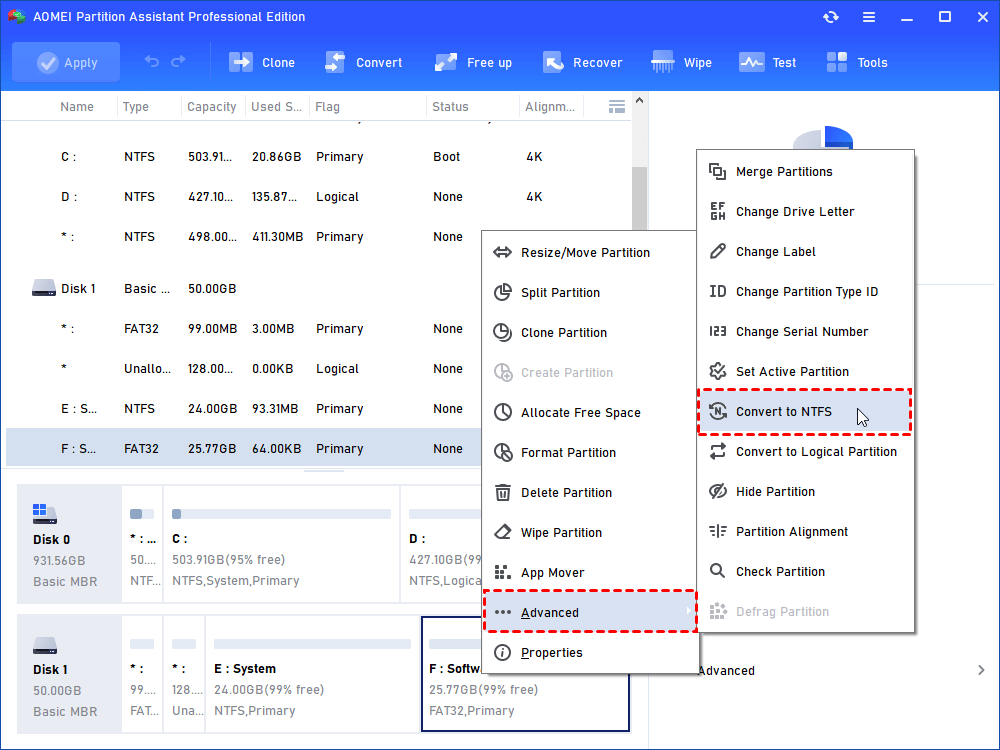The width and height of the screenshot is (1000, 750).
Task: Select Merge Partitions in submenu
Action: pos(784,172)
